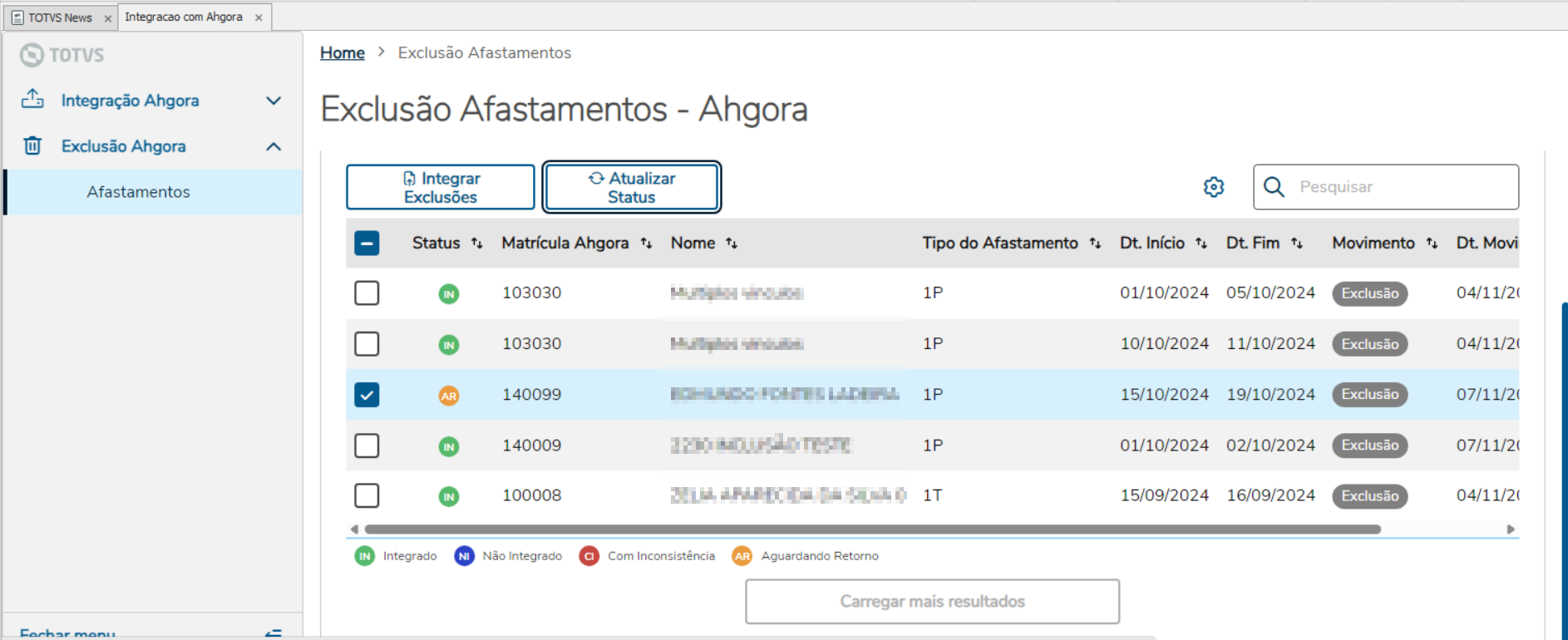Click right arrow of horizontal scrollbar

1511,529
